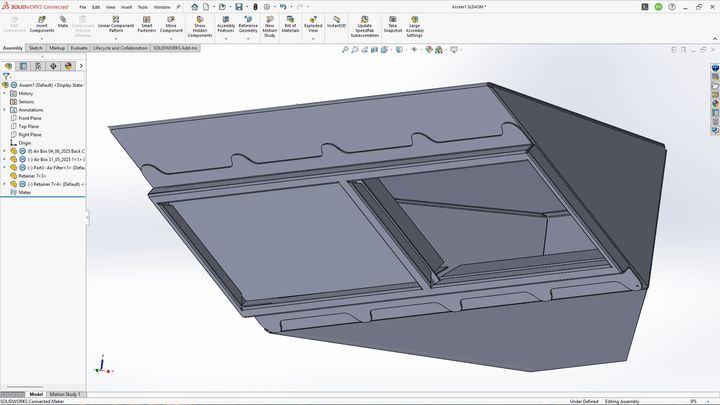The width and height of the screenshot is (720, 405).
Task: Open the Appearances tab in the task pane
Action: coord(715,102)
